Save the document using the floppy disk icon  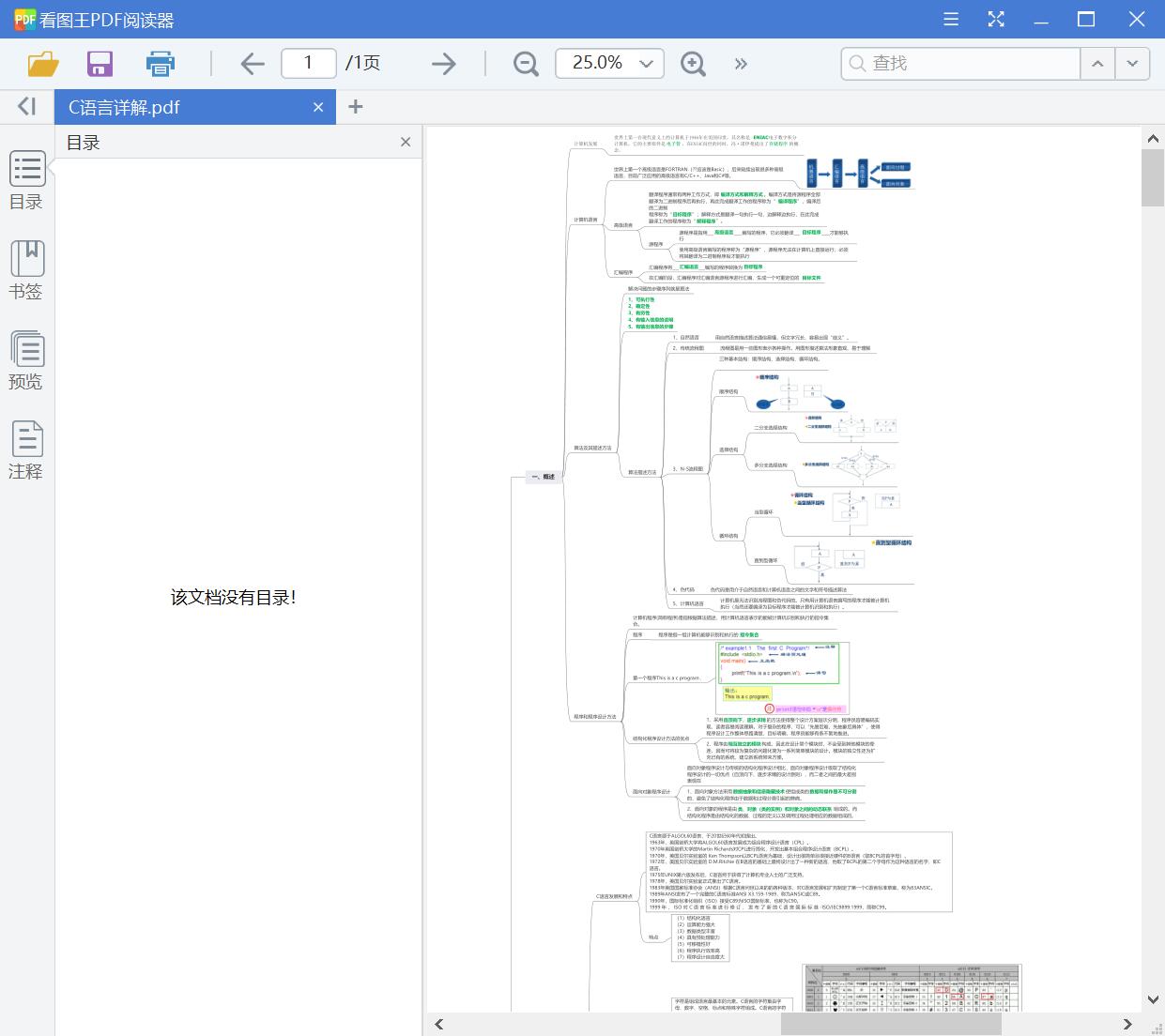pyautogui.click(x=100, y=63)
